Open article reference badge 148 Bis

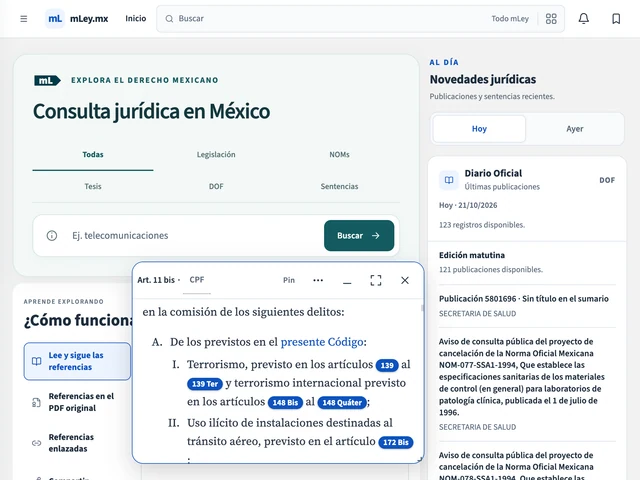285,402
